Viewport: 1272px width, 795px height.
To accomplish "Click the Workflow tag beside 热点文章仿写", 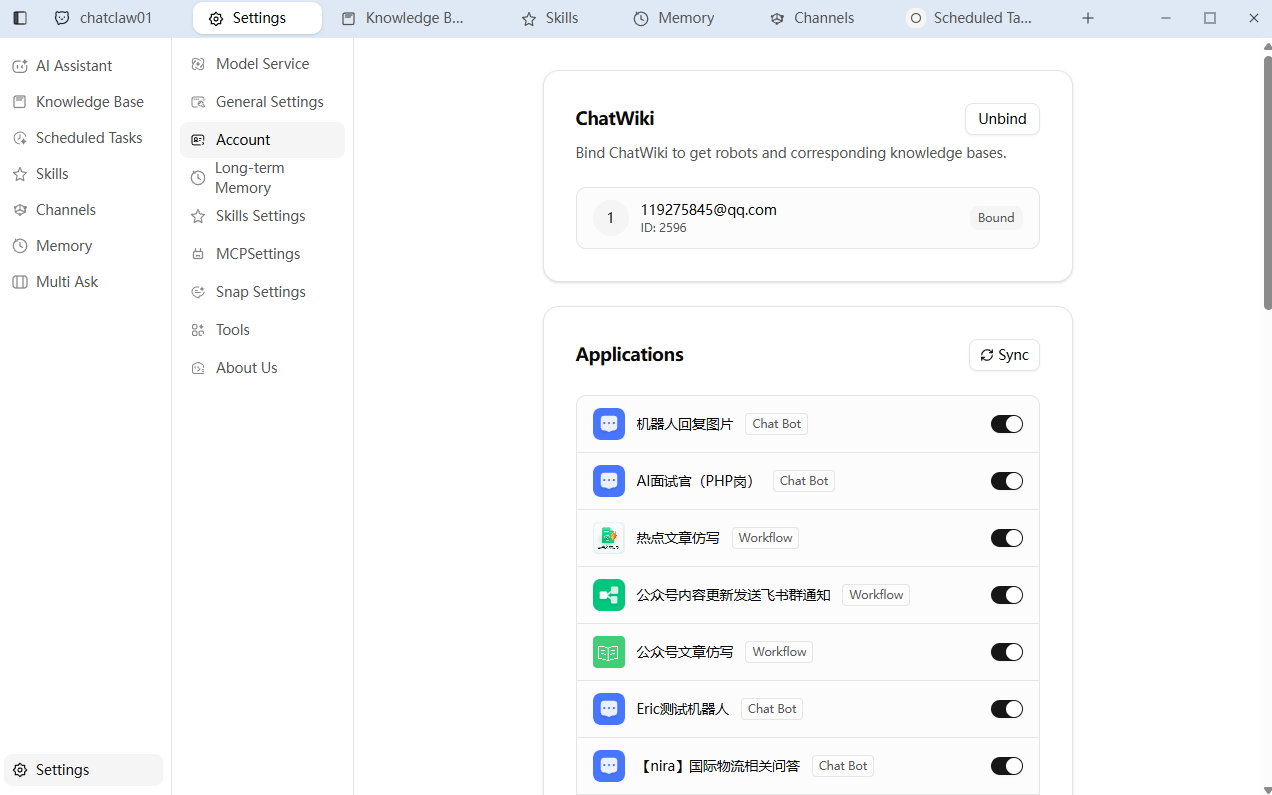I will (x=765, y=538).
